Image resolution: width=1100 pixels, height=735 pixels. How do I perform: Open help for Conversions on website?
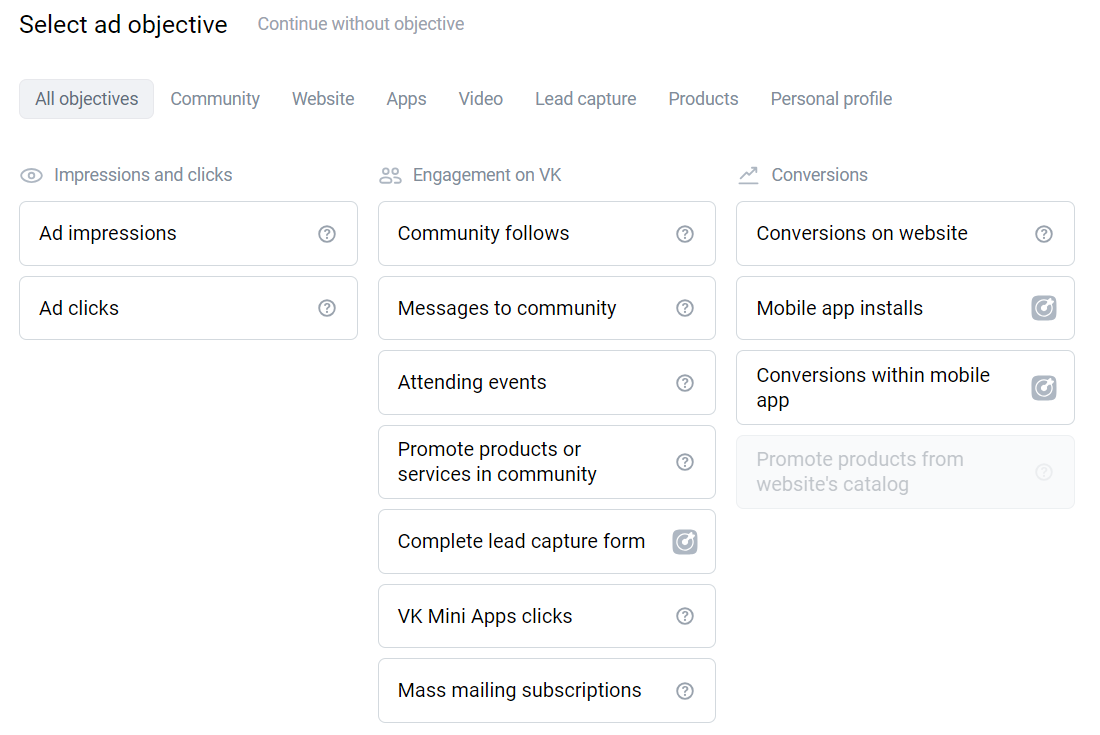1044,234
